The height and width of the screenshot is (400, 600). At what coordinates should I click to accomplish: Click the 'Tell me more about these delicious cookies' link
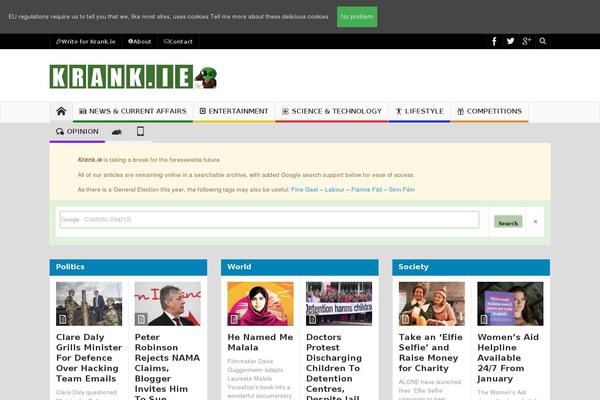pos(269,17)
